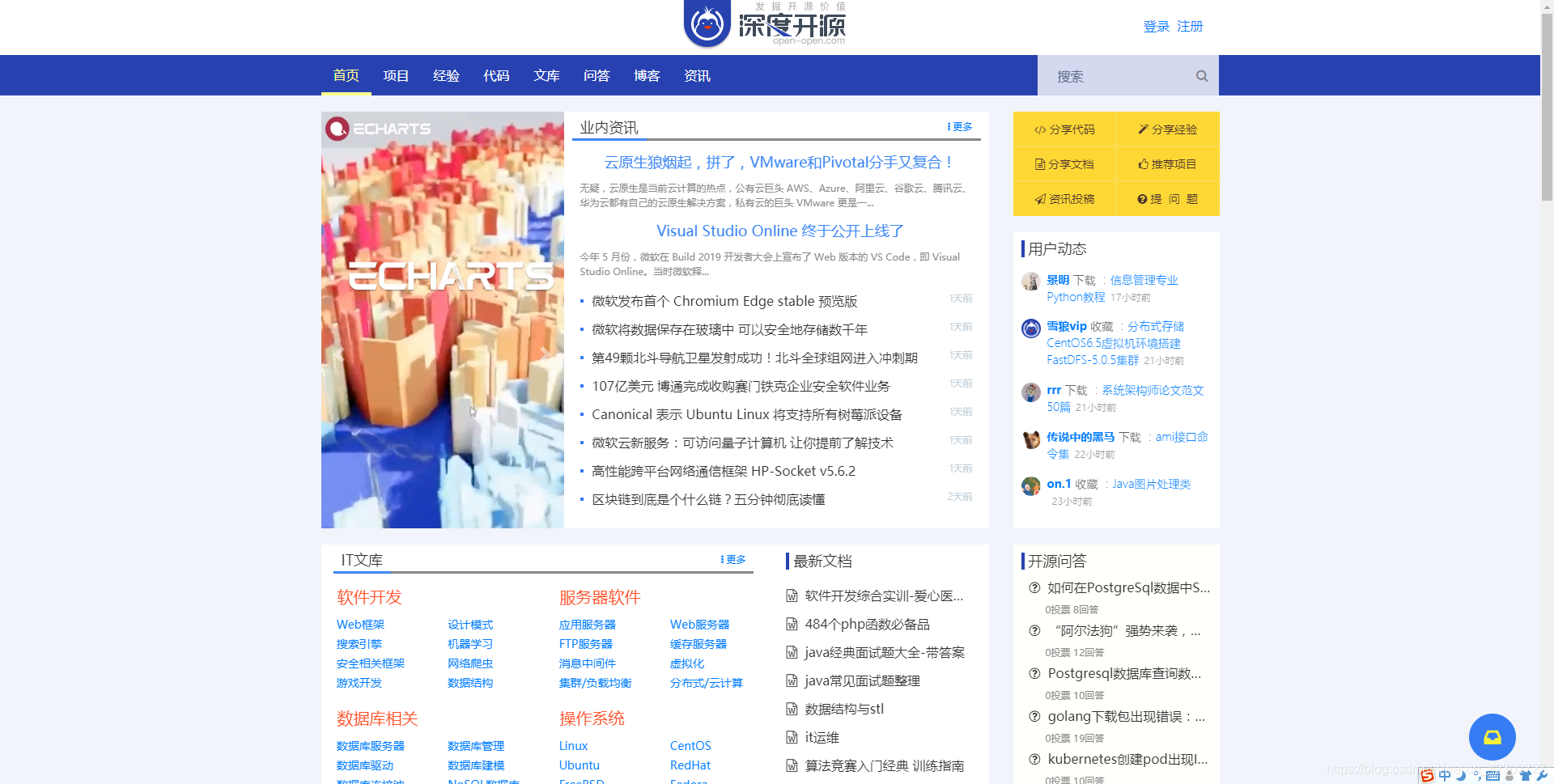Click document icon beside 数据结构与stl

pos(792,710)
